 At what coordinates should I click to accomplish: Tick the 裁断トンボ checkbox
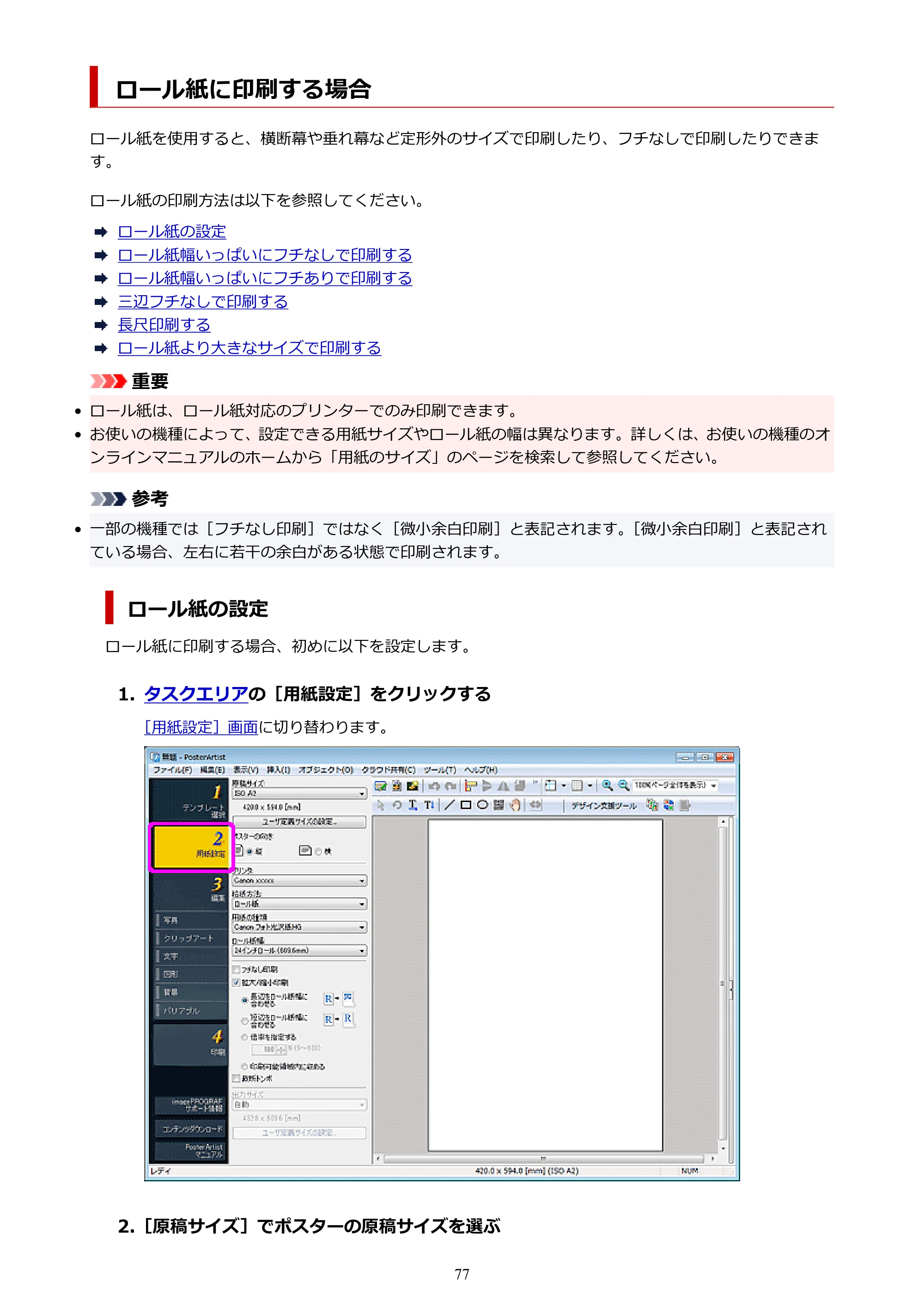pyautogui.click(x=236, y=1078)
